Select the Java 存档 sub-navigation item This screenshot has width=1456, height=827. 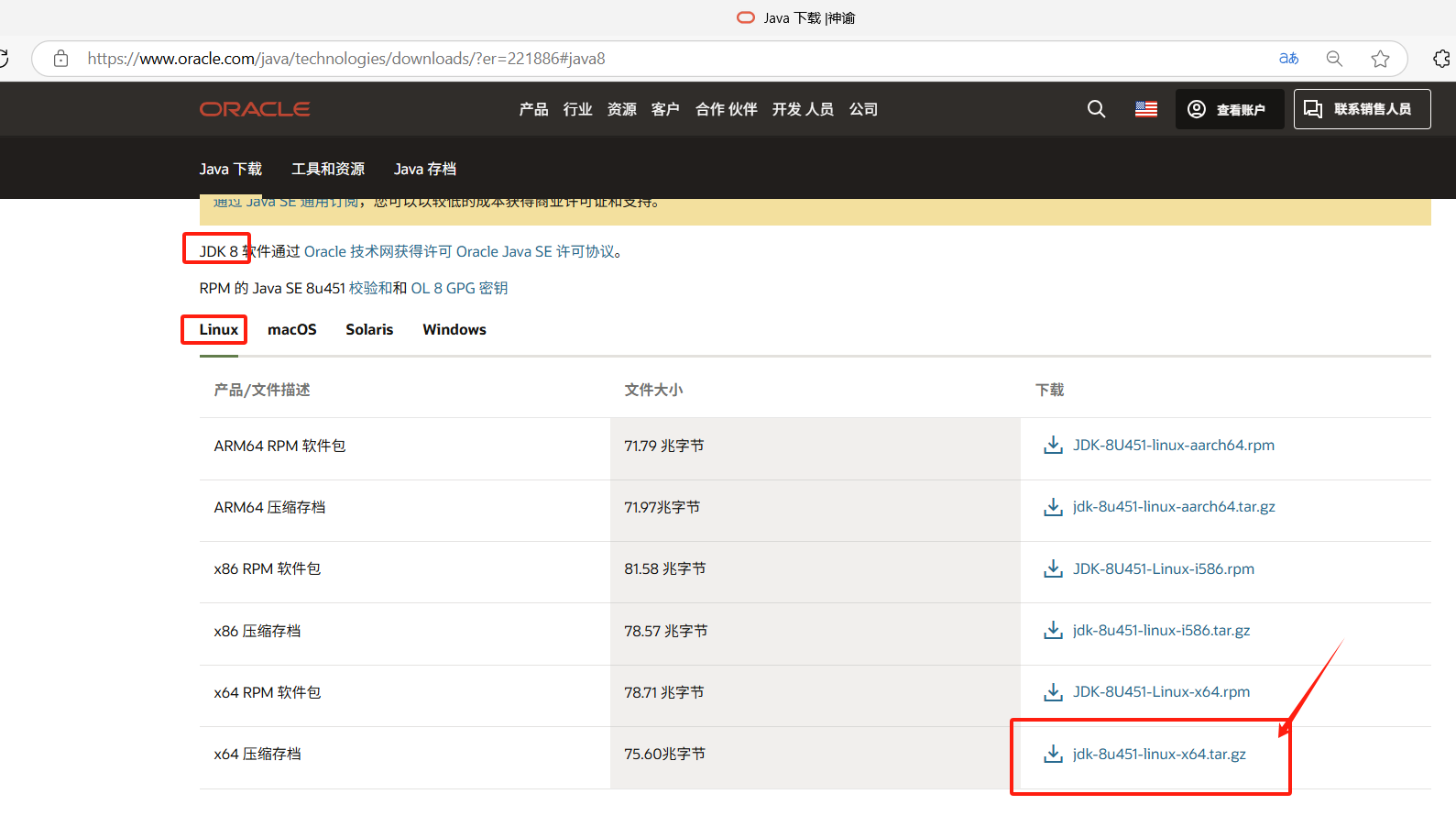pos(425,169)
